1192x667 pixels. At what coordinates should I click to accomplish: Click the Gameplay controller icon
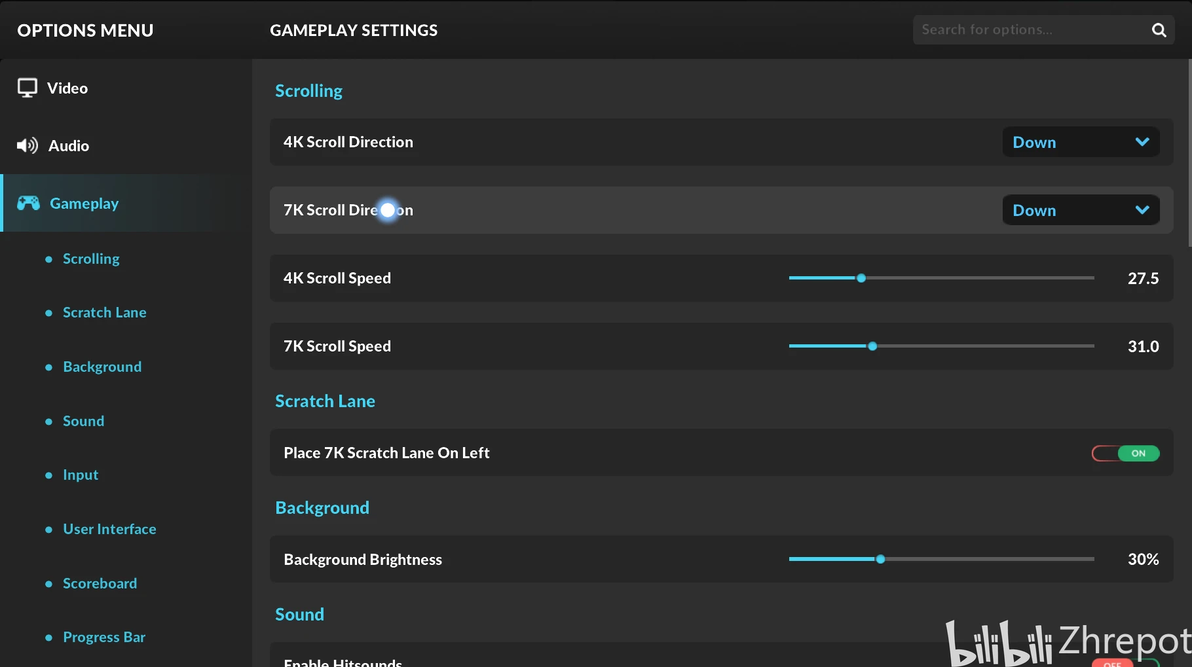pyautogui.click(x=28, y=203)
